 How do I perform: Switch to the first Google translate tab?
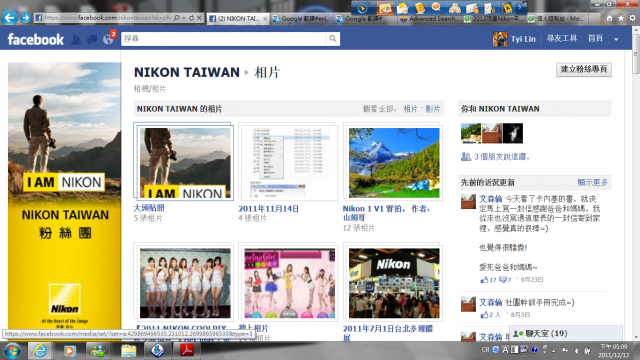[x=302, y=19]
